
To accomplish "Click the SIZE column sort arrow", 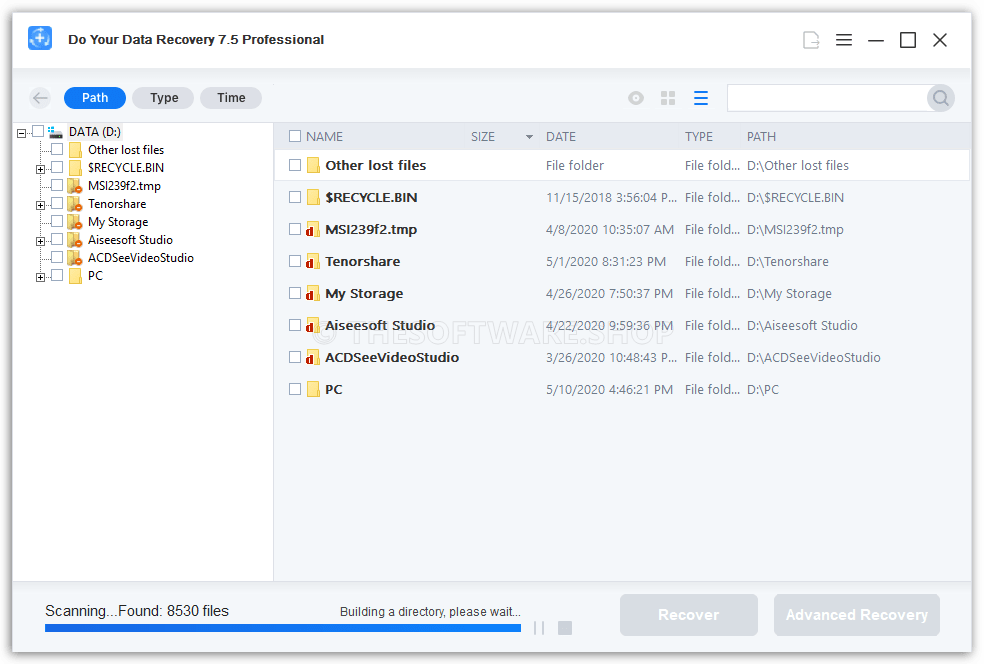I will coord(529,137).
